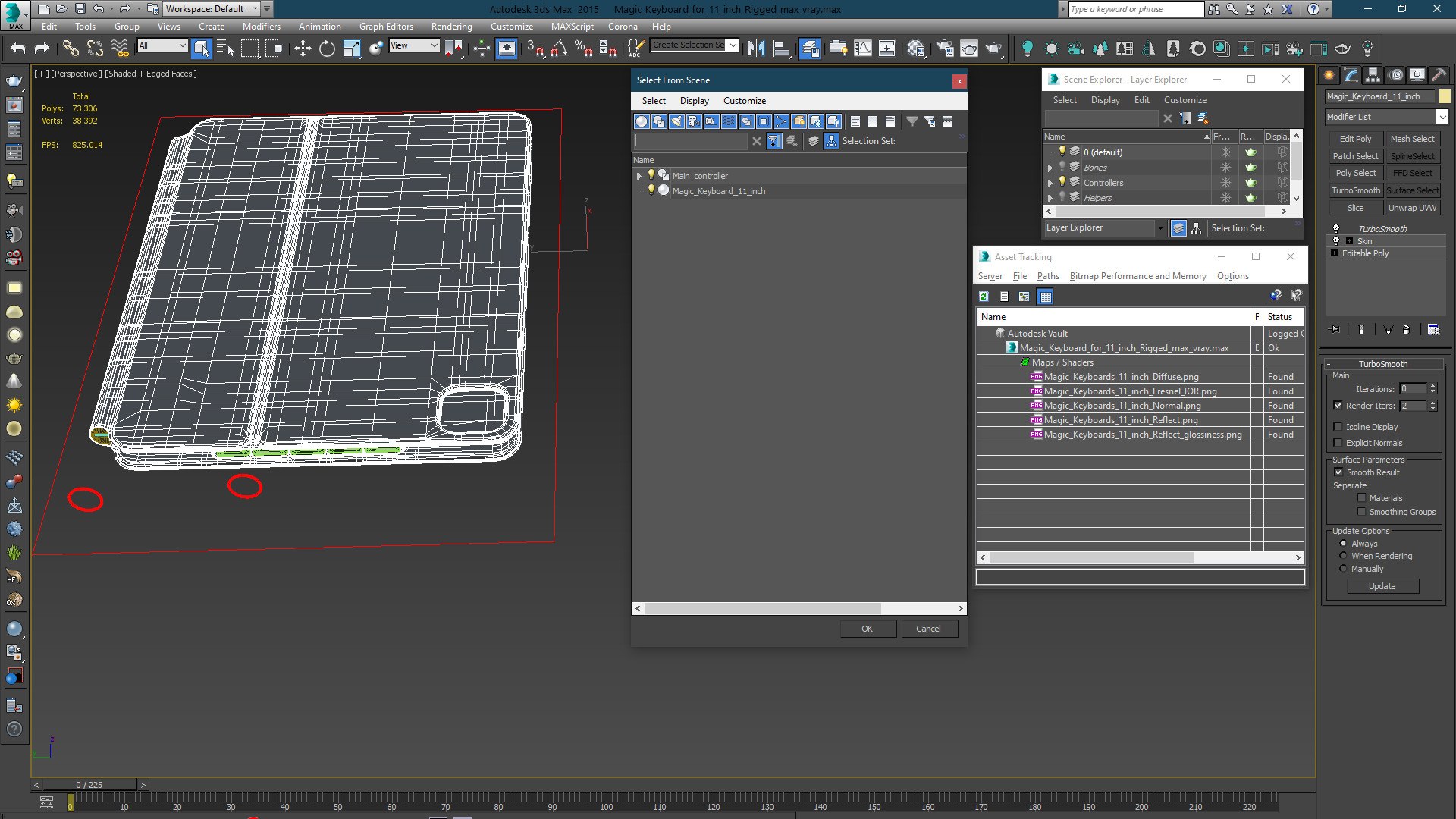Toggle the Angle Snap icon
Screen dimensions: 1456x819
(559, 49)
